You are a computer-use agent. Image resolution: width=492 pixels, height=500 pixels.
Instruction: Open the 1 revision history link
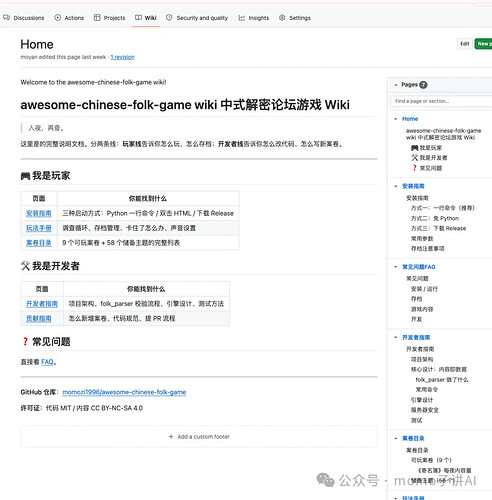[123, 57]
